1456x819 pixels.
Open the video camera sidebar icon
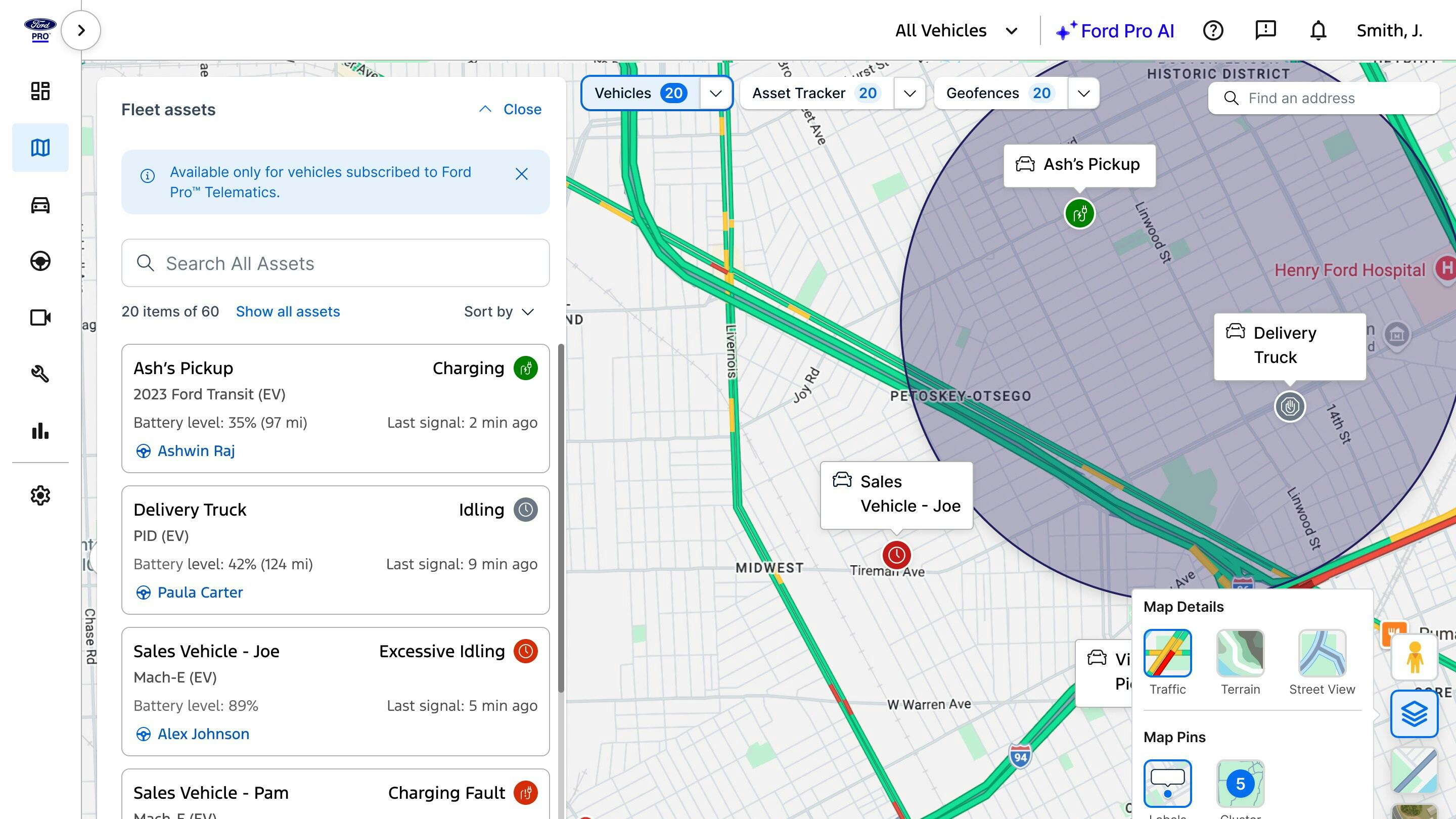tap(40, 317)
